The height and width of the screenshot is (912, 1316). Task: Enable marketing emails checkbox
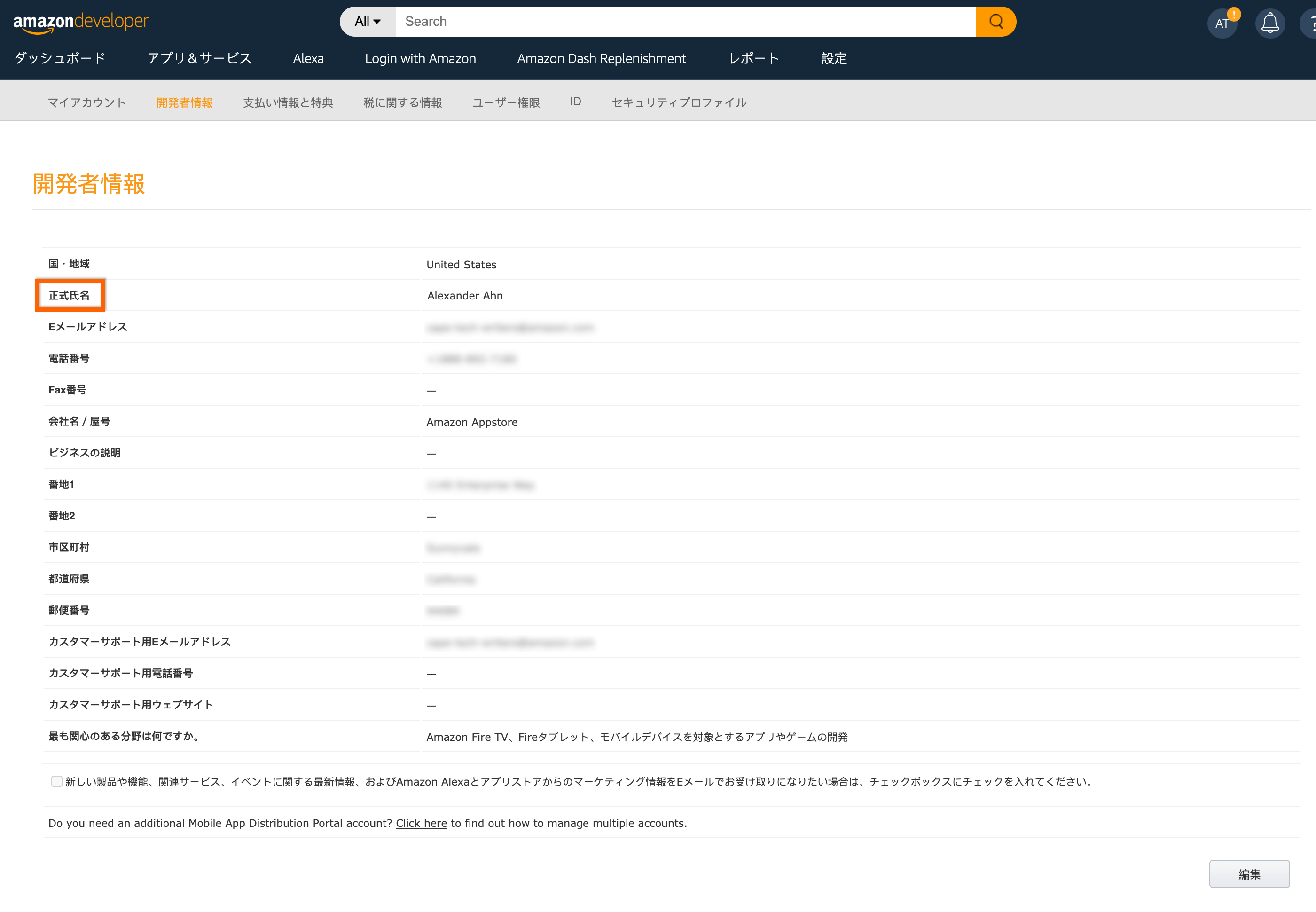(56, 781)
